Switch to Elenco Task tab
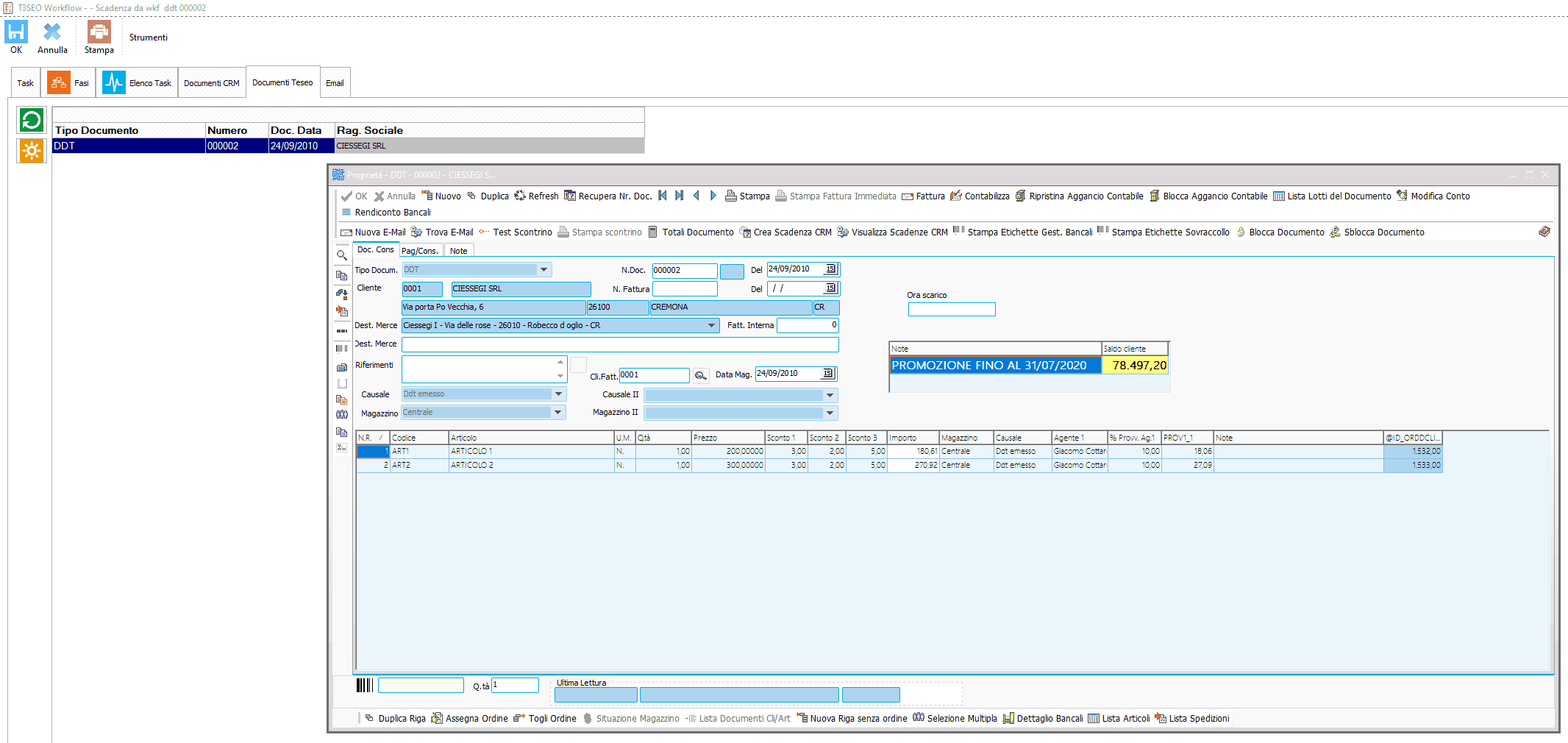This screenshot has height=743, width=1568. 138,83
